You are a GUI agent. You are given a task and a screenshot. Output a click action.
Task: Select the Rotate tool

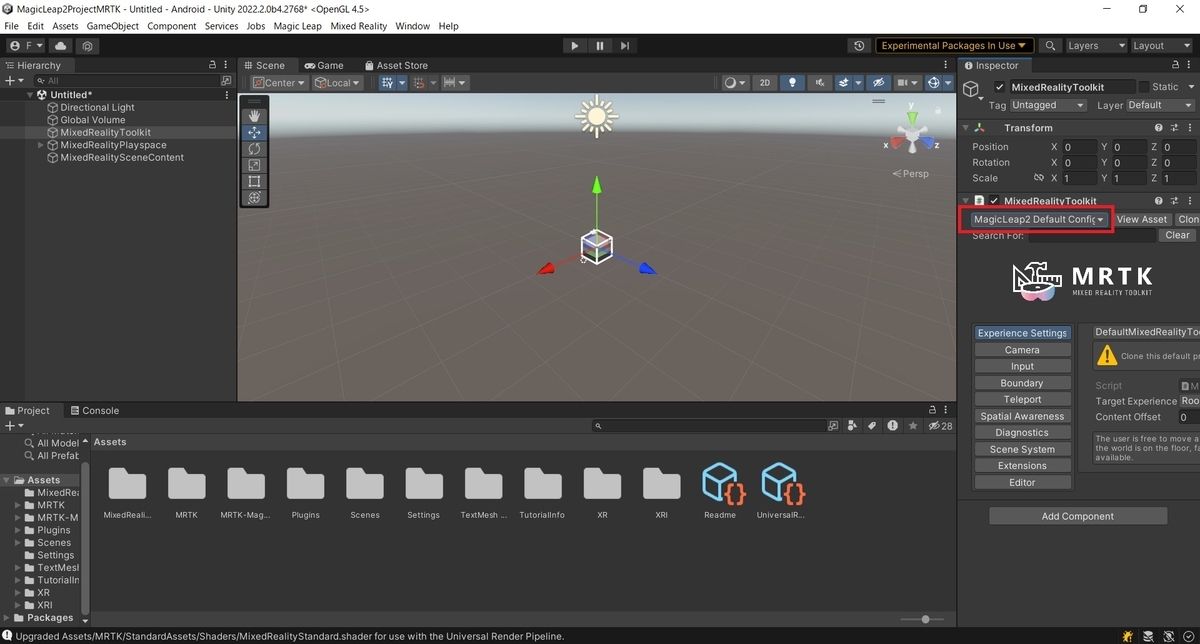click(x=254, y=149)
